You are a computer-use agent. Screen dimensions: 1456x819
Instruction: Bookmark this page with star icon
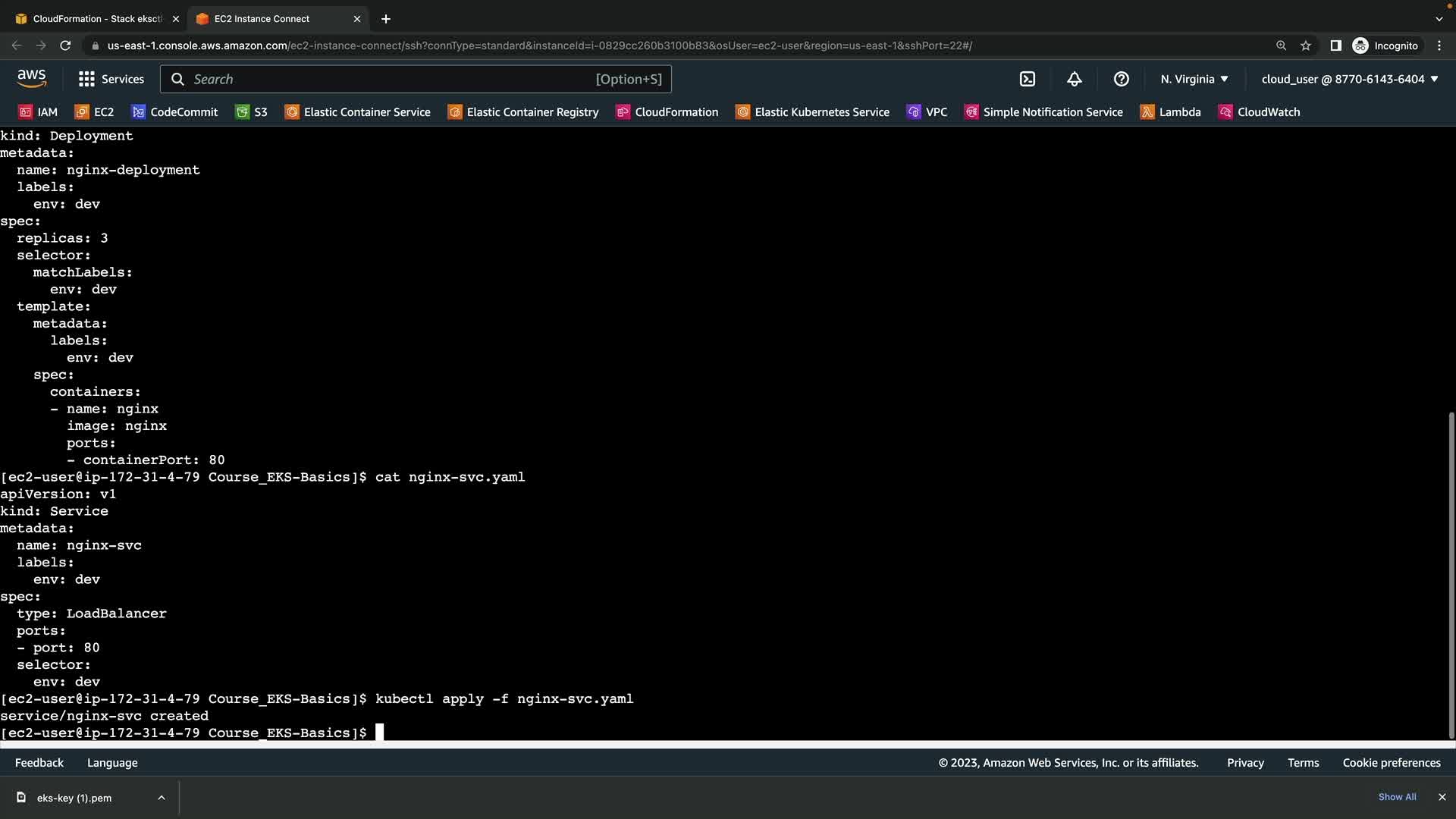coord(1306,45)
